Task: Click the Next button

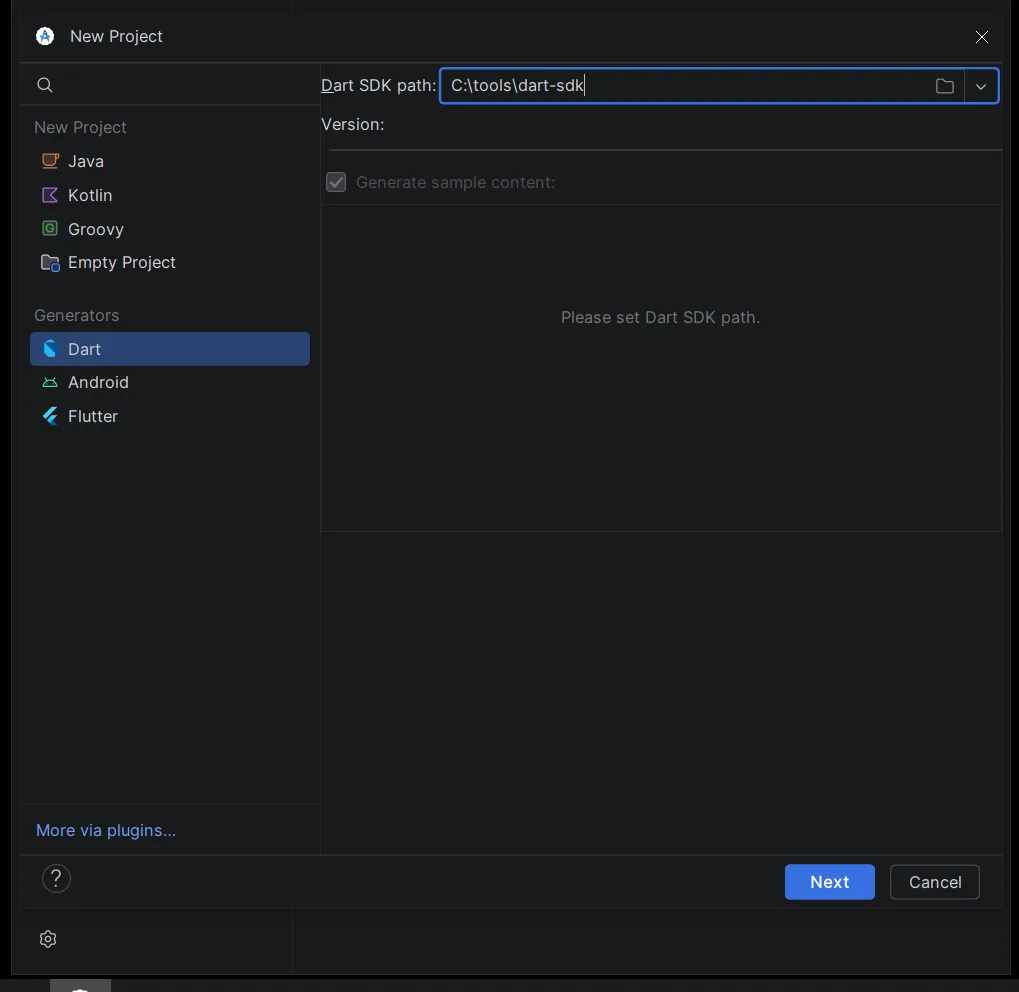Action: point(829,882)
